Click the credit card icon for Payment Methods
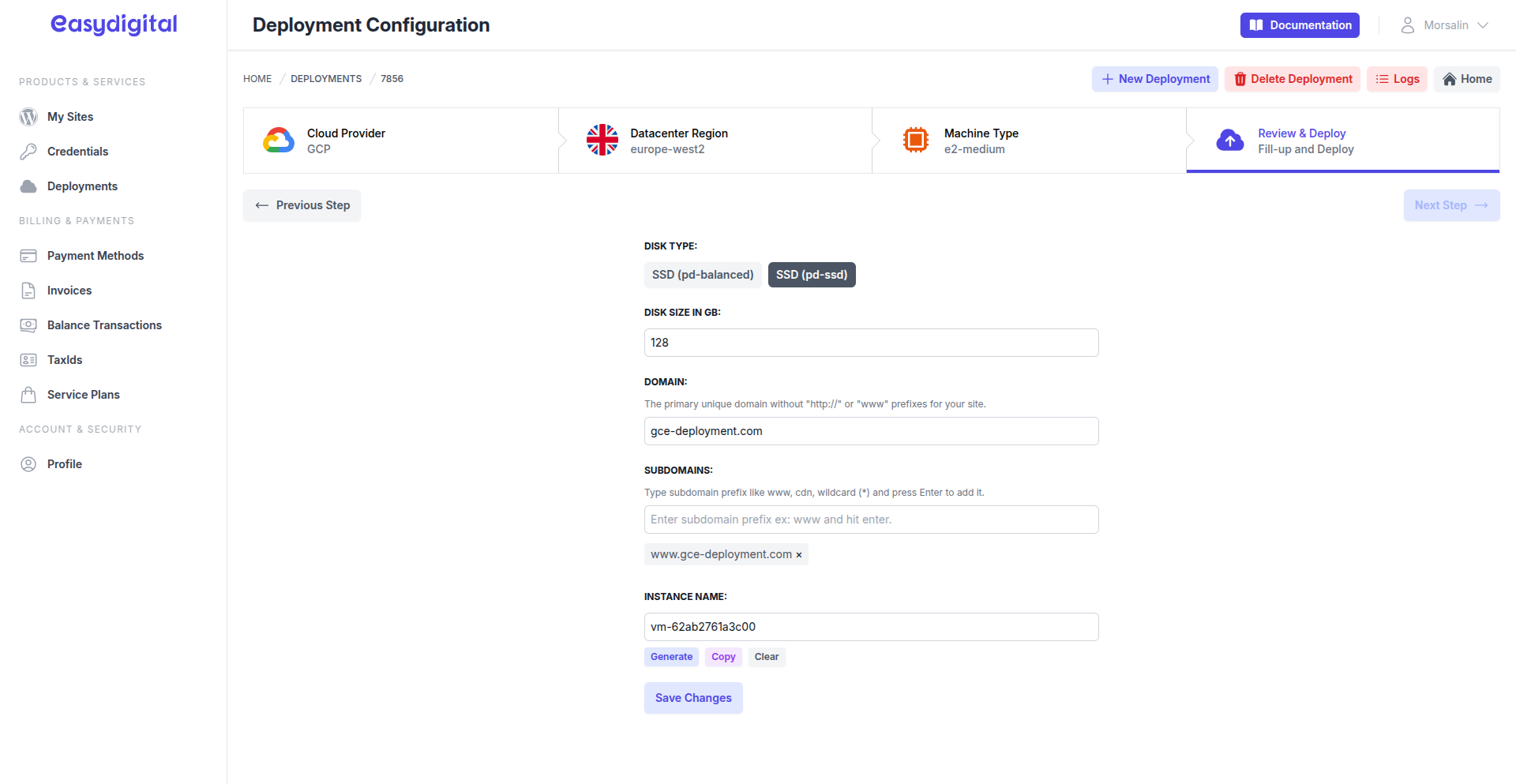This screenshot has height=784, width=1516. click(x=28, y=256)
